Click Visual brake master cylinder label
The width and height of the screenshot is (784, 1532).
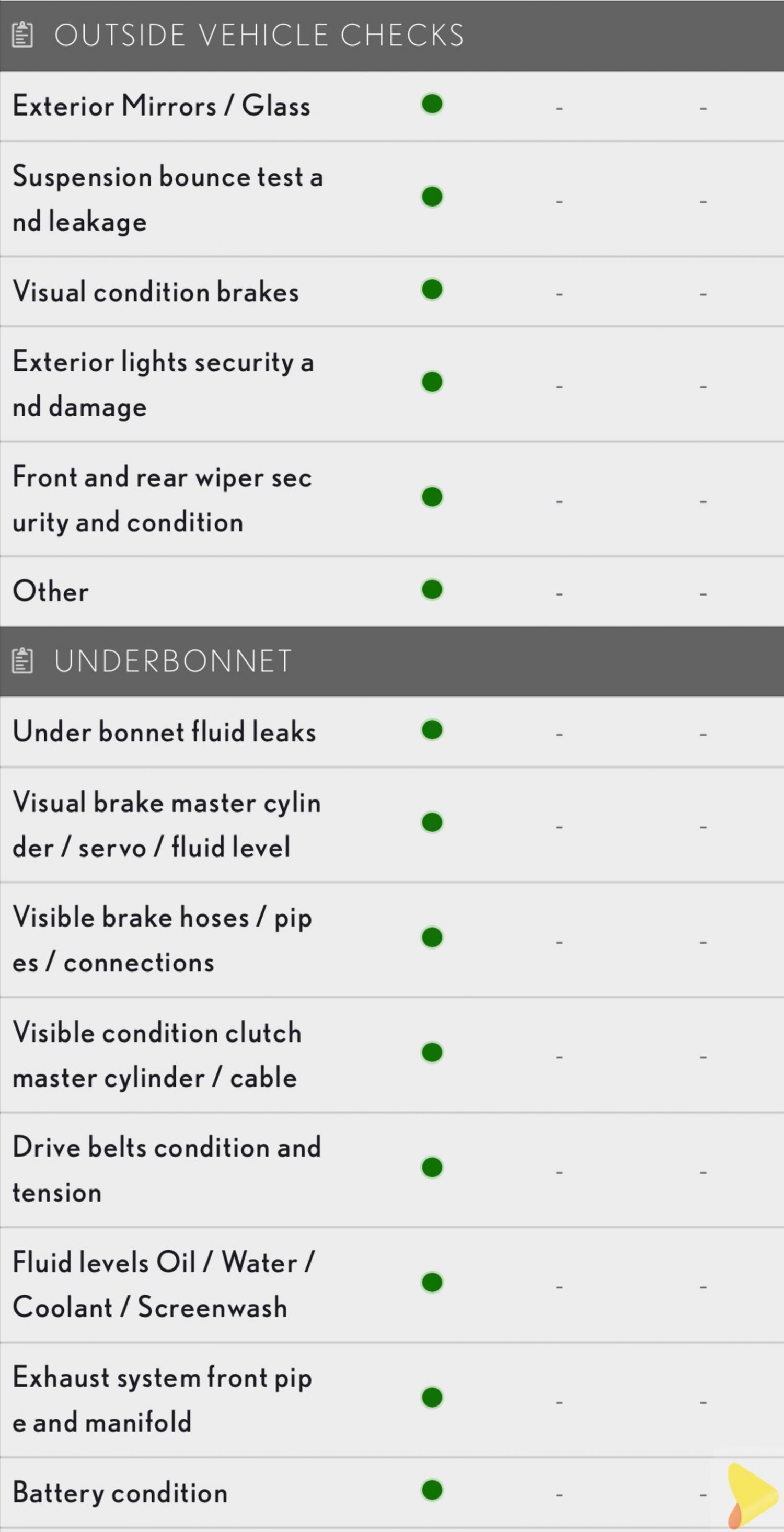[x=166, y=825]
